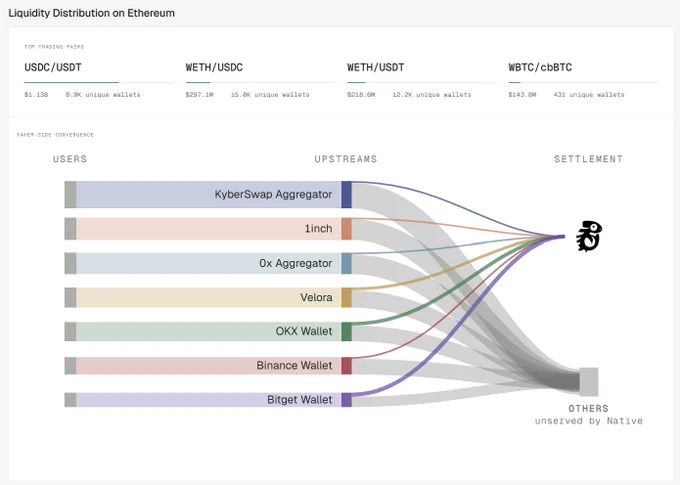Click the "15.0K unique wallets" text
The width and height of the screenshot is (680, 485).
270,95
